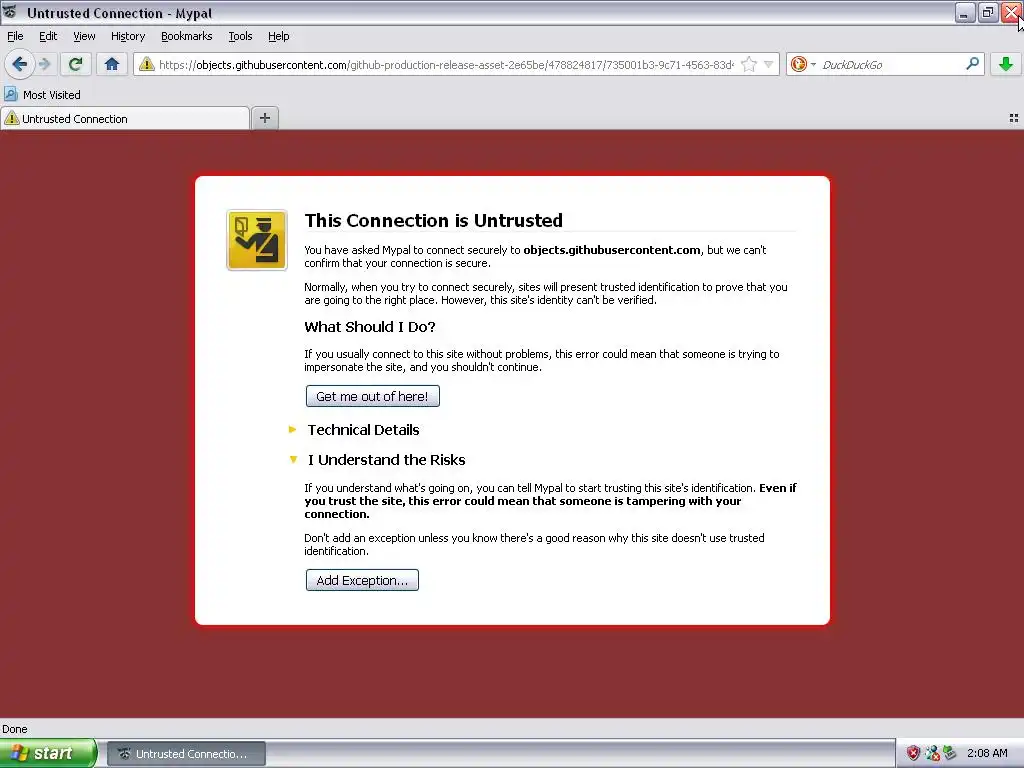Select the Untrusted Connection tab
The image size is (1024, 768).
click(x=125, y=118)
